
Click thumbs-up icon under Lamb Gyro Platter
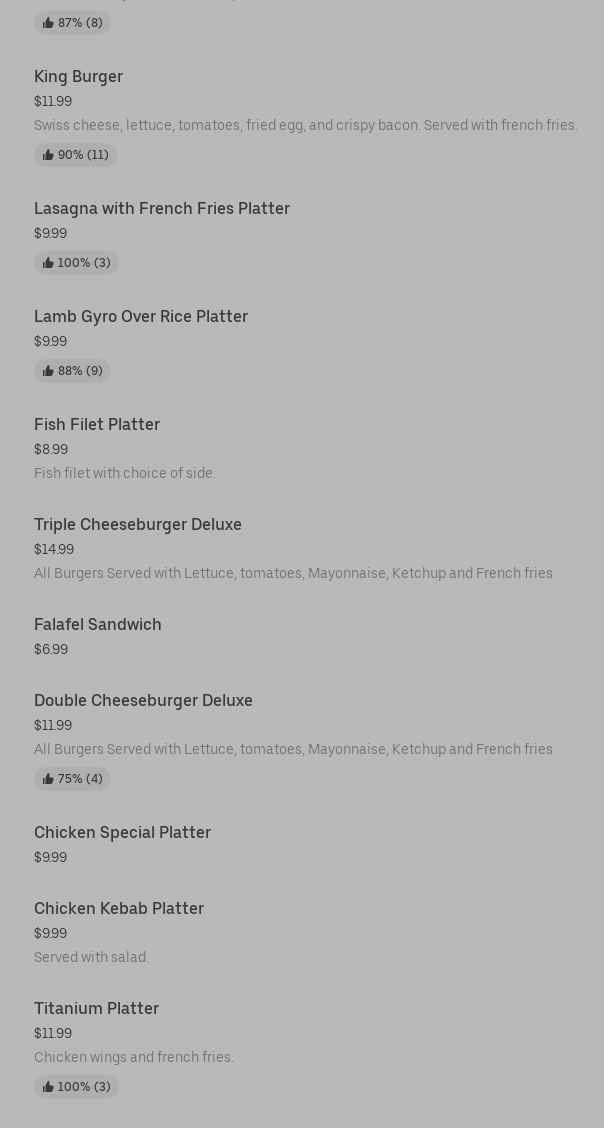(x=48, y=371)
